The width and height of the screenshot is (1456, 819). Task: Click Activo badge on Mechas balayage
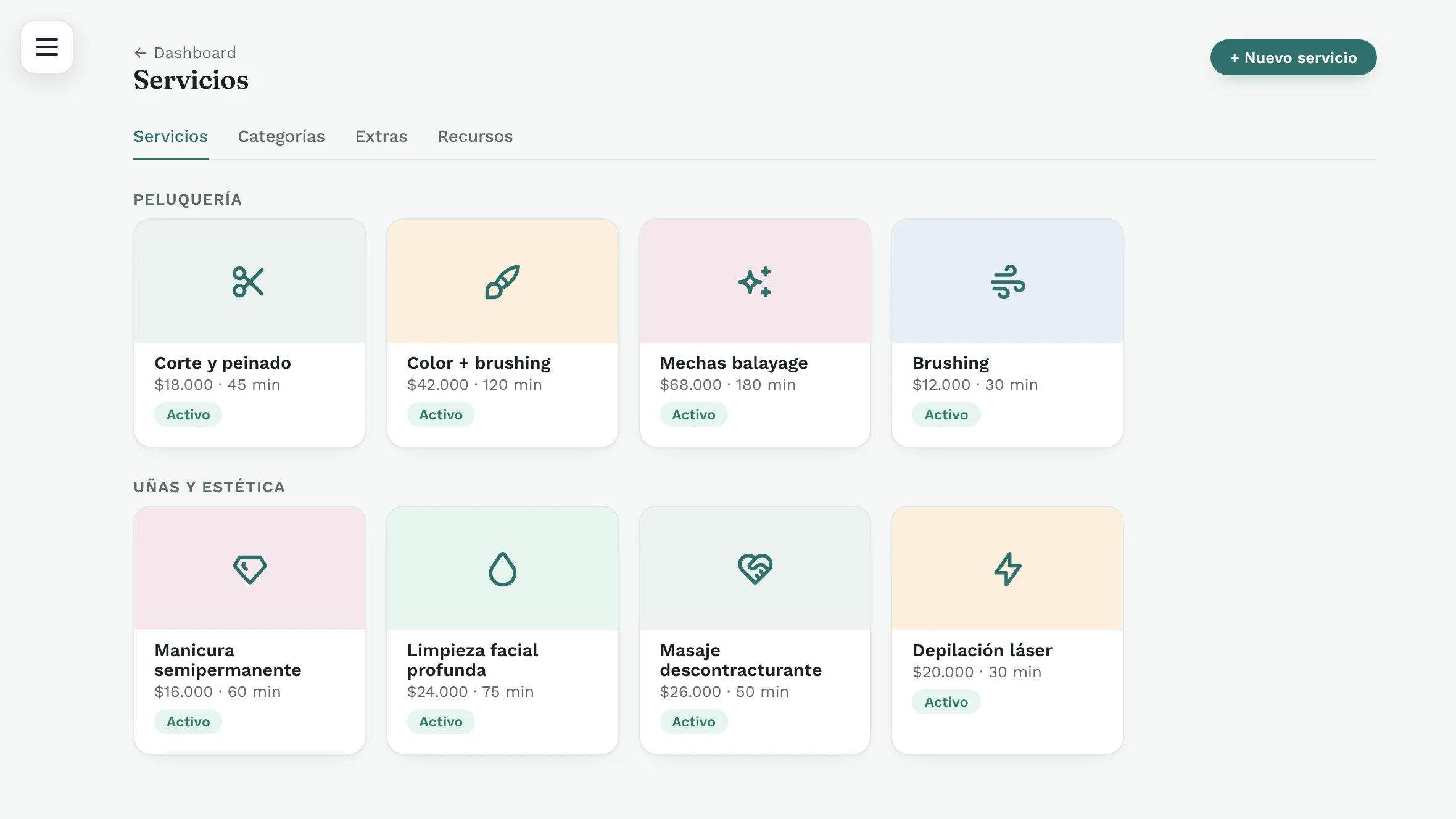pyautogui.click(x=693, y=414)
